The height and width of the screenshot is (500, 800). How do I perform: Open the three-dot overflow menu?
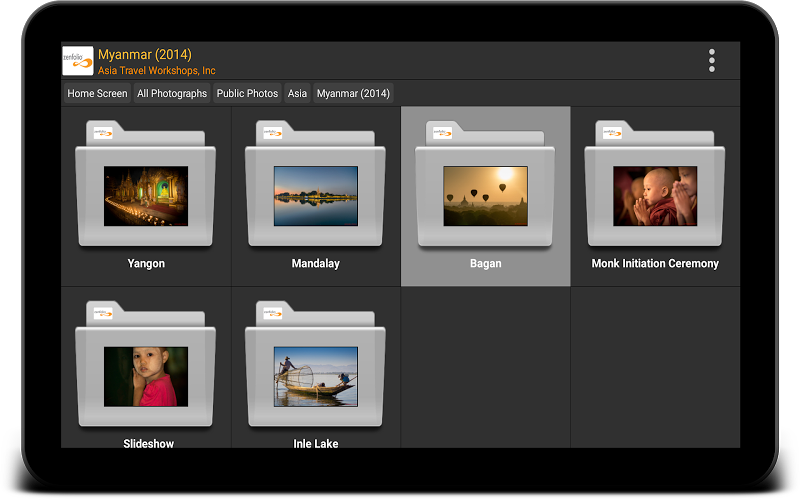[x=711, y=61]
